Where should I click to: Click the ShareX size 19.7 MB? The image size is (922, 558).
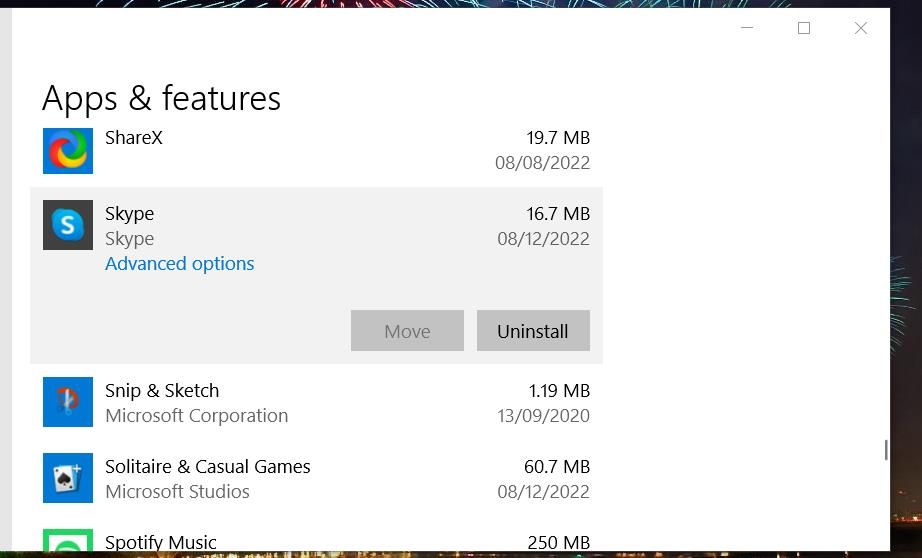coord(558,138)
